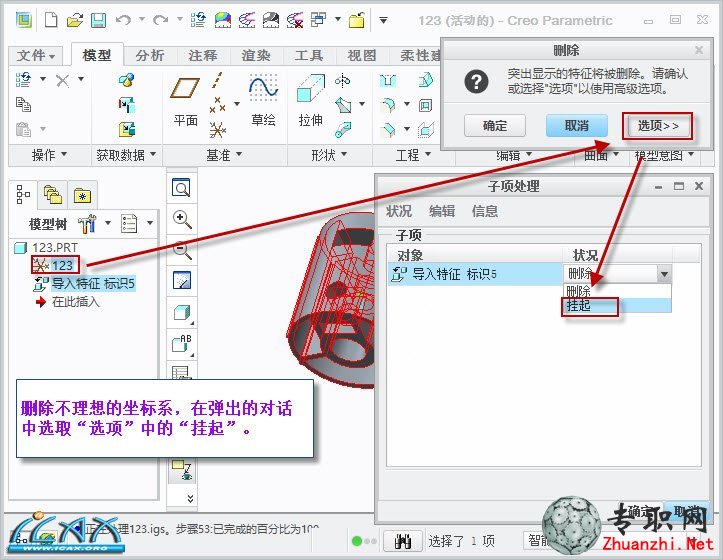Switch to the 视图 ribbon tab
The width and height of the screenshot is (723, 560).
[362, 56]
